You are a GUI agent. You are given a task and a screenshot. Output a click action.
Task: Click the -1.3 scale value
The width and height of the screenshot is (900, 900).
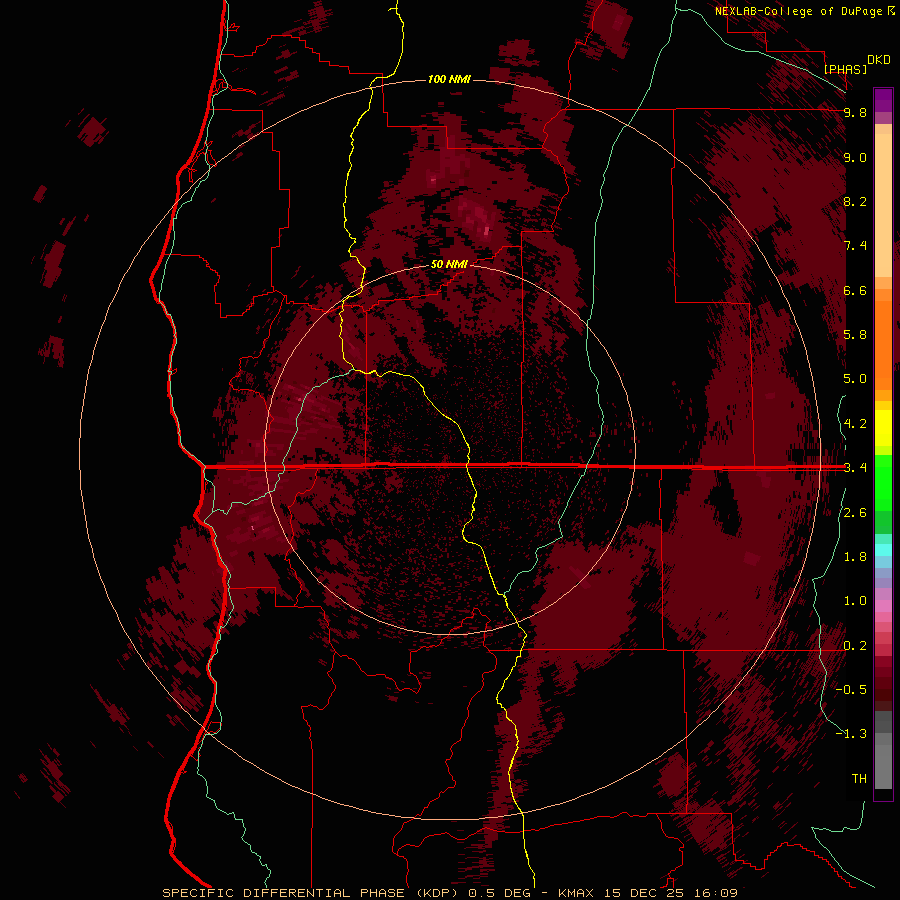coord(851,734)
